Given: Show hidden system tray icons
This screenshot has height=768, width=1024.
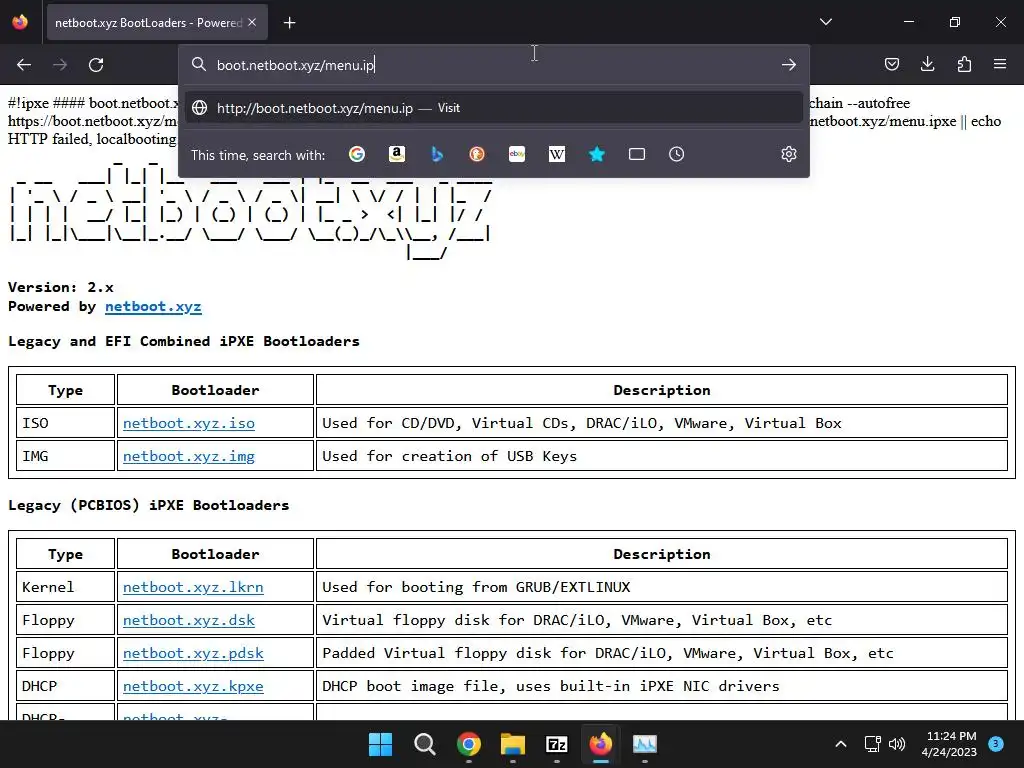Looking at the screenshot, I should pos(841,744).
